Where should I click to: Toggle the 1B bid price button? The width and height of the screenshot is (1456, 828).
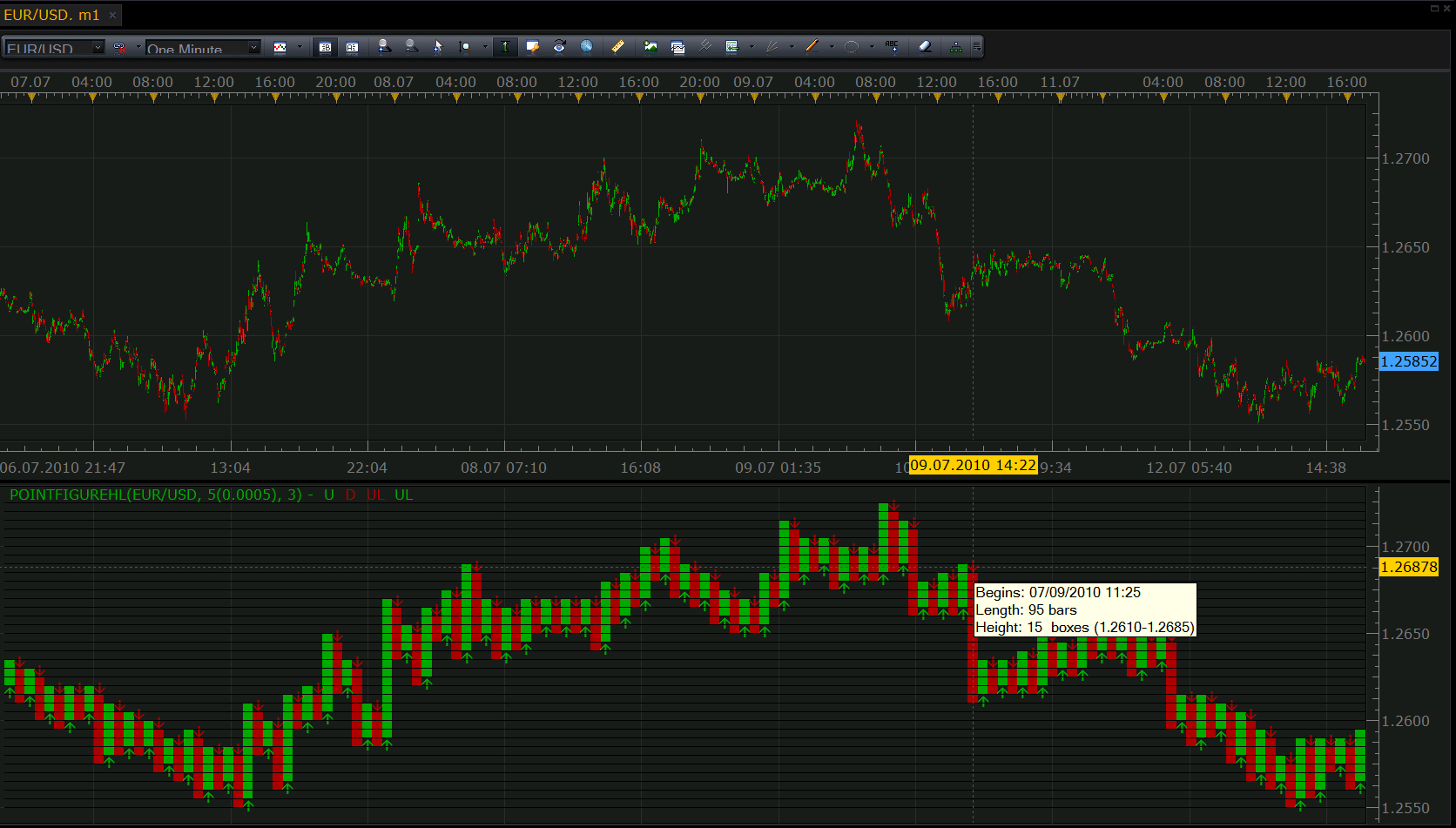pyautogui.click(x=325, y=47)
